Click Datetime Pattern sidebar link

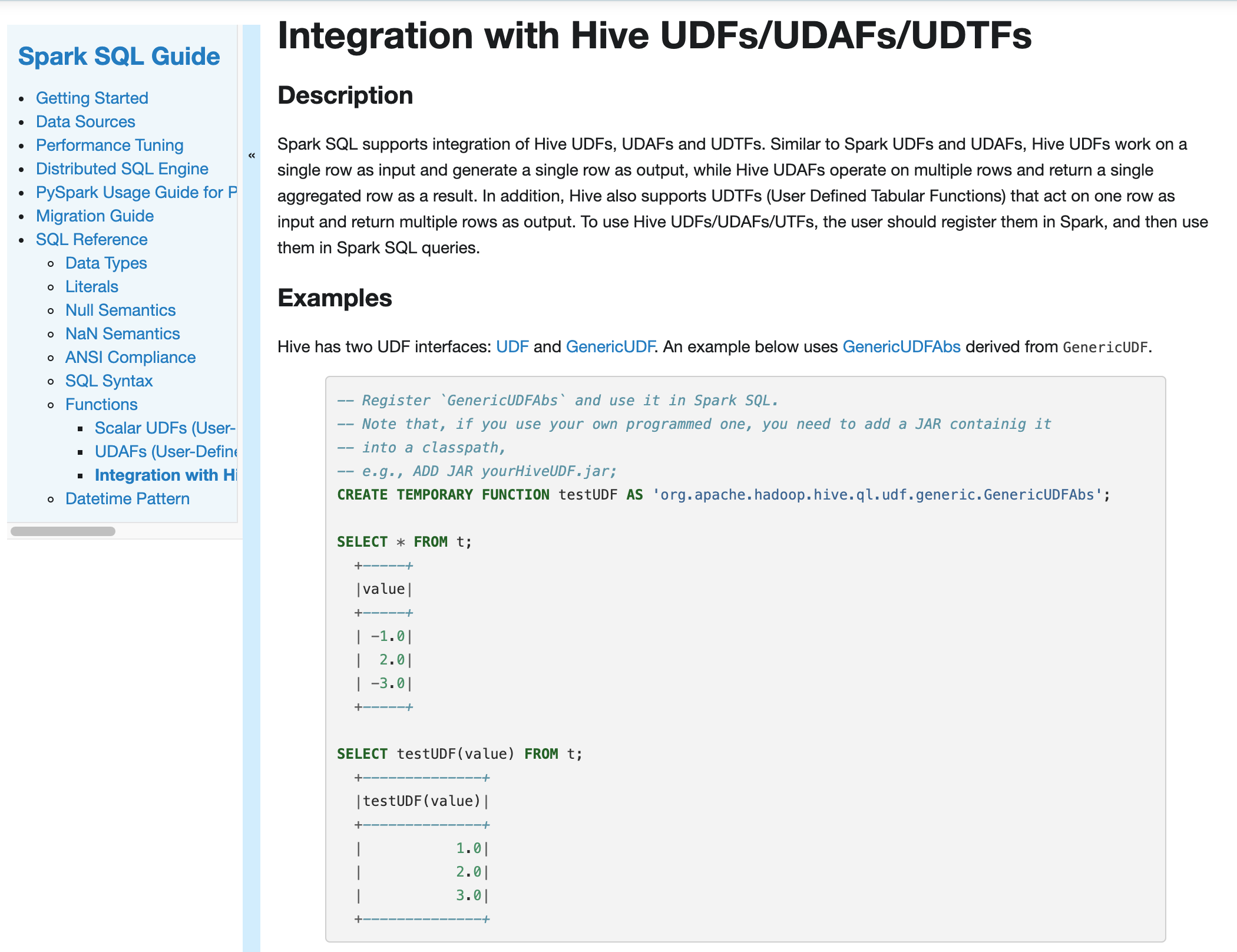tap(127, 498)
